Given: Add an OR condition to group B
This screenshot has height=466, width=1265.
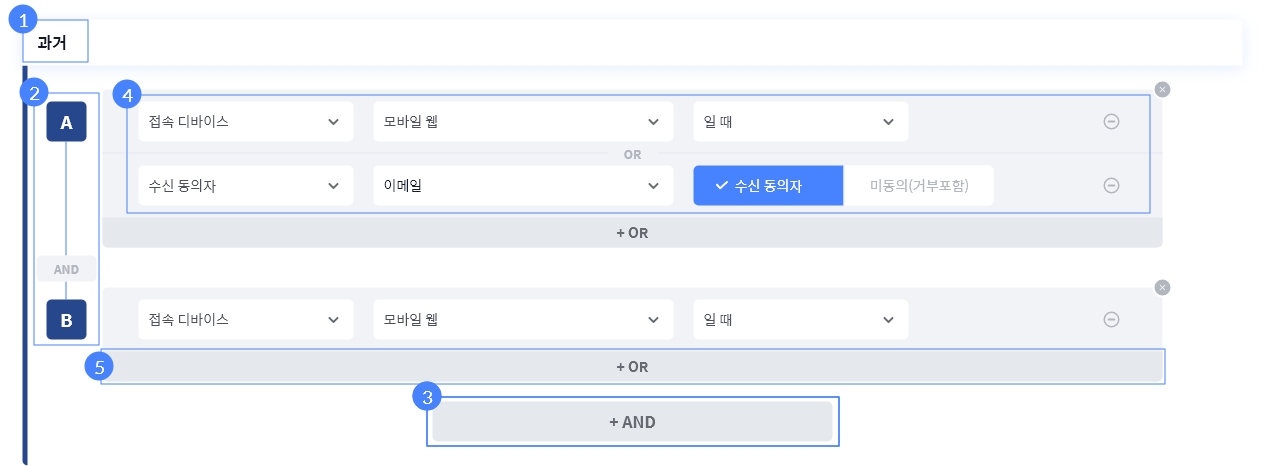Looking at the screenshot, I should pyautogui.click(x=632, y=367).
